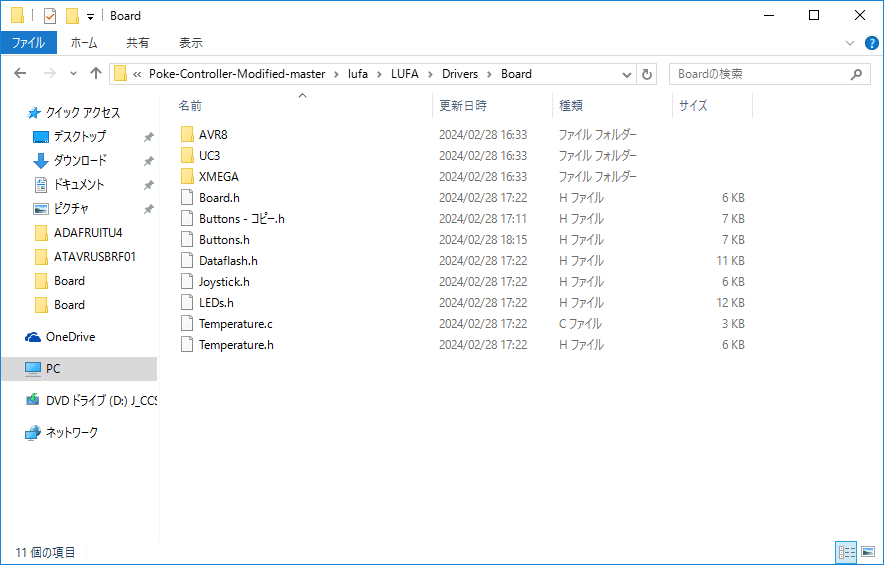Viewport: 884px width, 565px height.
Task: Click the Board breadcrumb segment
Action: click(x=516, y=74)
